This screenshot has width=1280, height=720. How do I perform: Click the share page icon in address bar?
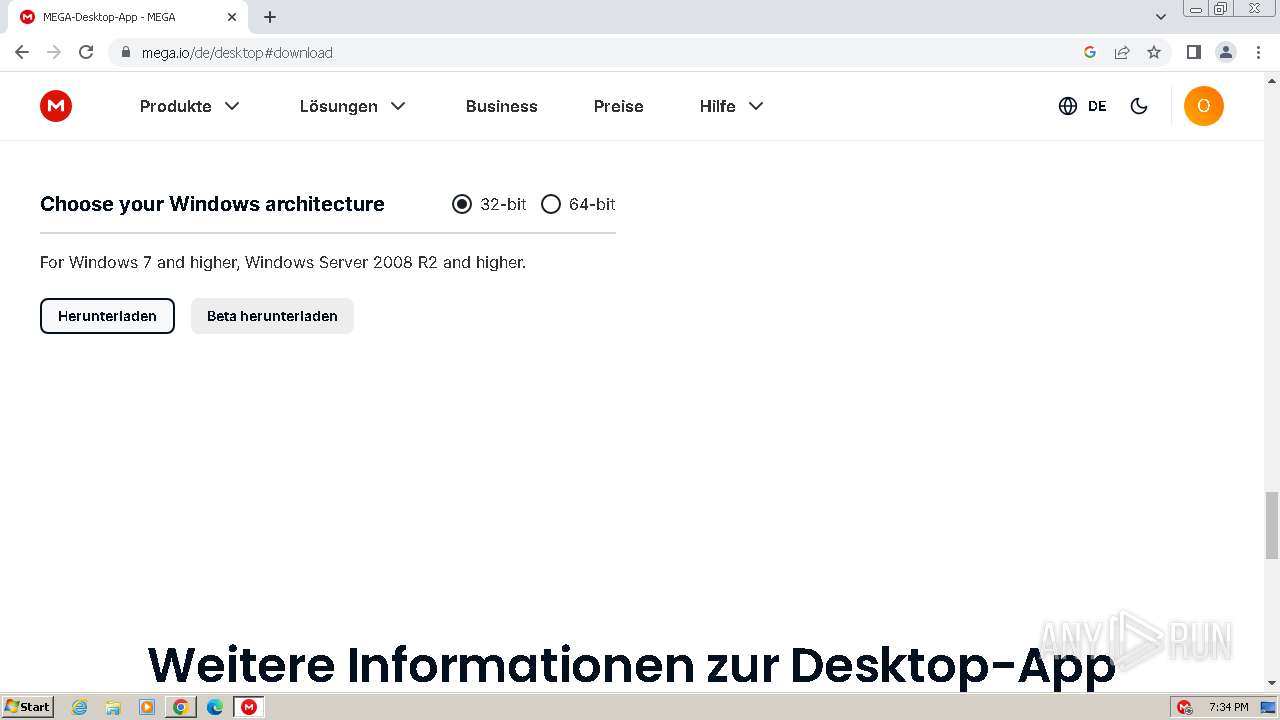(x=1122, y=52)
